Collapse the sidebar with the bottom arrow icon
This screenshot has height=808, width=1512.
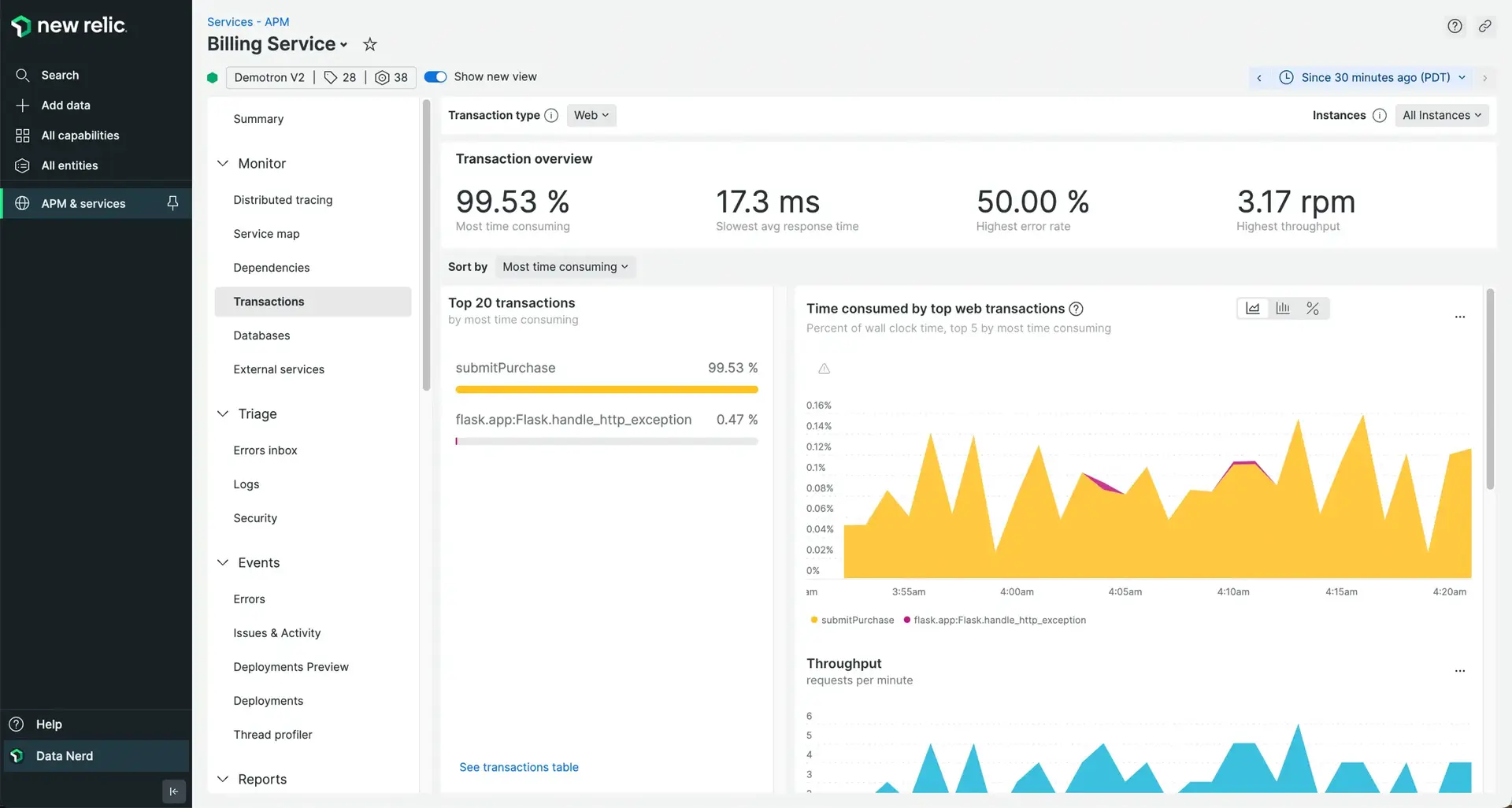(174, 791)
